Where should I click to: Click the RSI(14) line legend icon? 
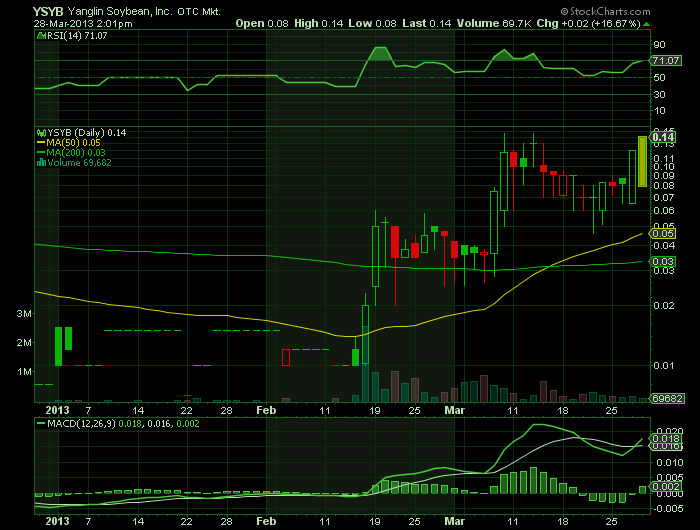coord(39,35)
